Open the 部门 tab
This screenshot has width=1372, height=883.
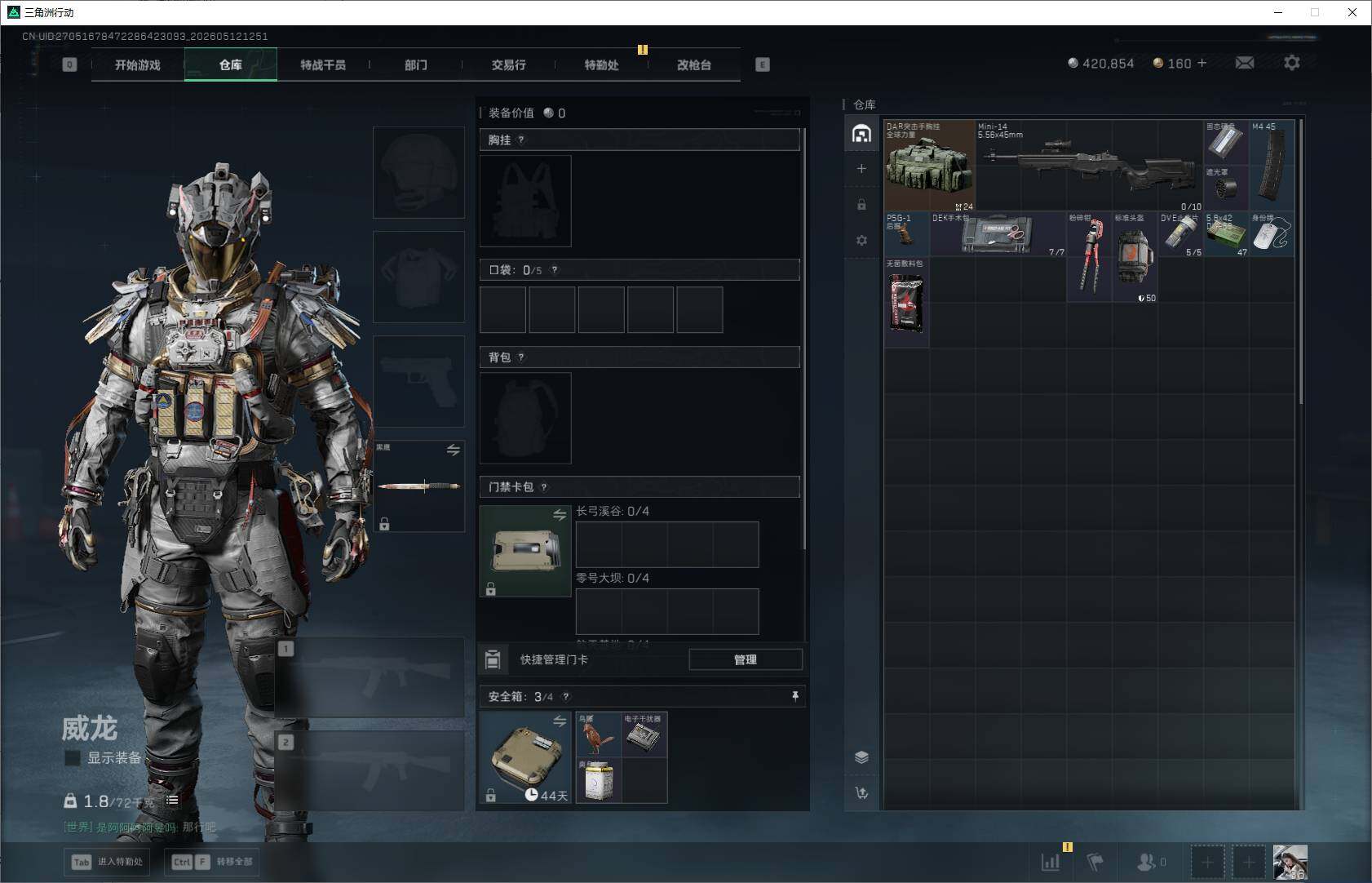(416, 64)
